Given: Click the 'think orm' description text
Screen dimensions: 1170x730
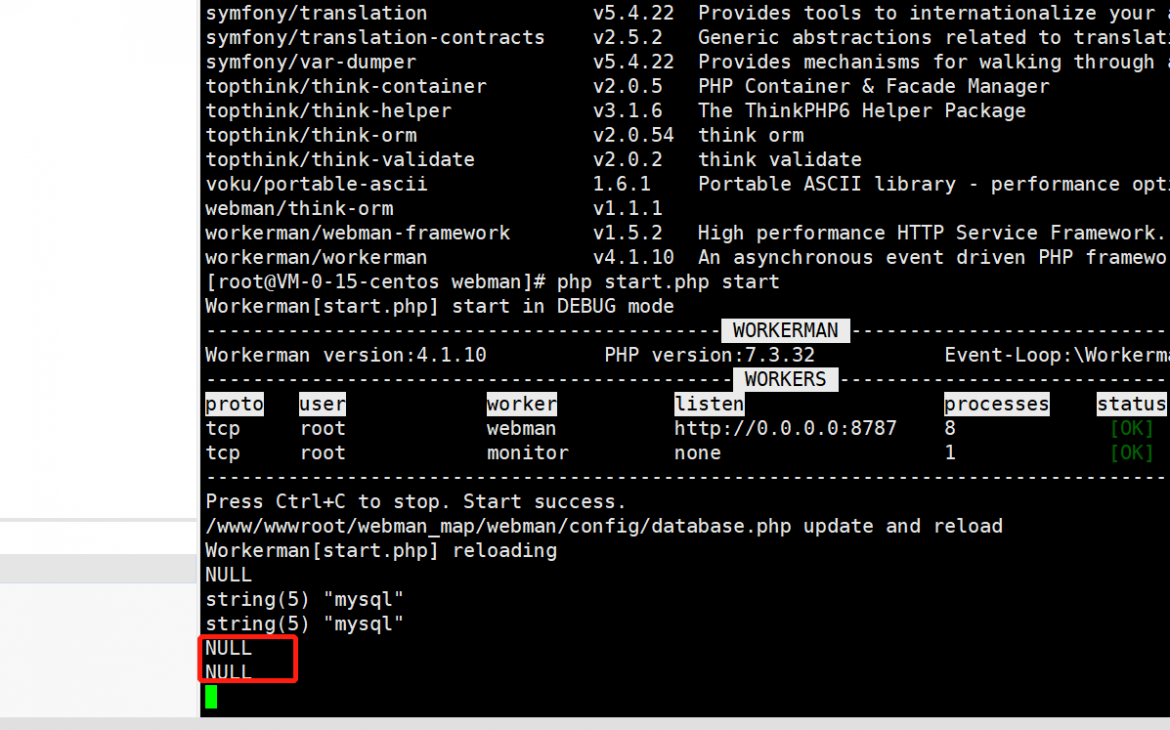Looking at the screenshot, I should coord(751,135).
